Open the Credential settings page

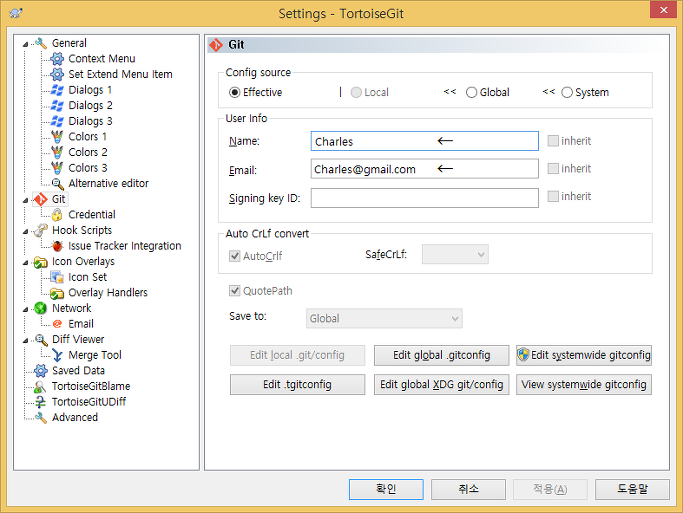[x=92, y=215]
